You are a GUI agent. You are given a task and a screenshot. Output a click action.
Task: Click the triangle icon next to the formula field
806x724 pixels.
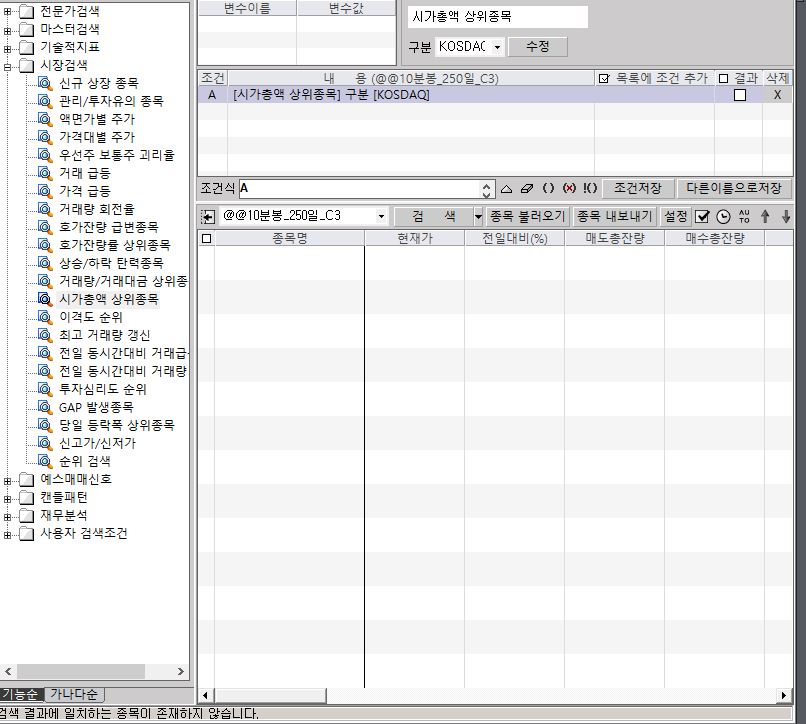(506, 188)
